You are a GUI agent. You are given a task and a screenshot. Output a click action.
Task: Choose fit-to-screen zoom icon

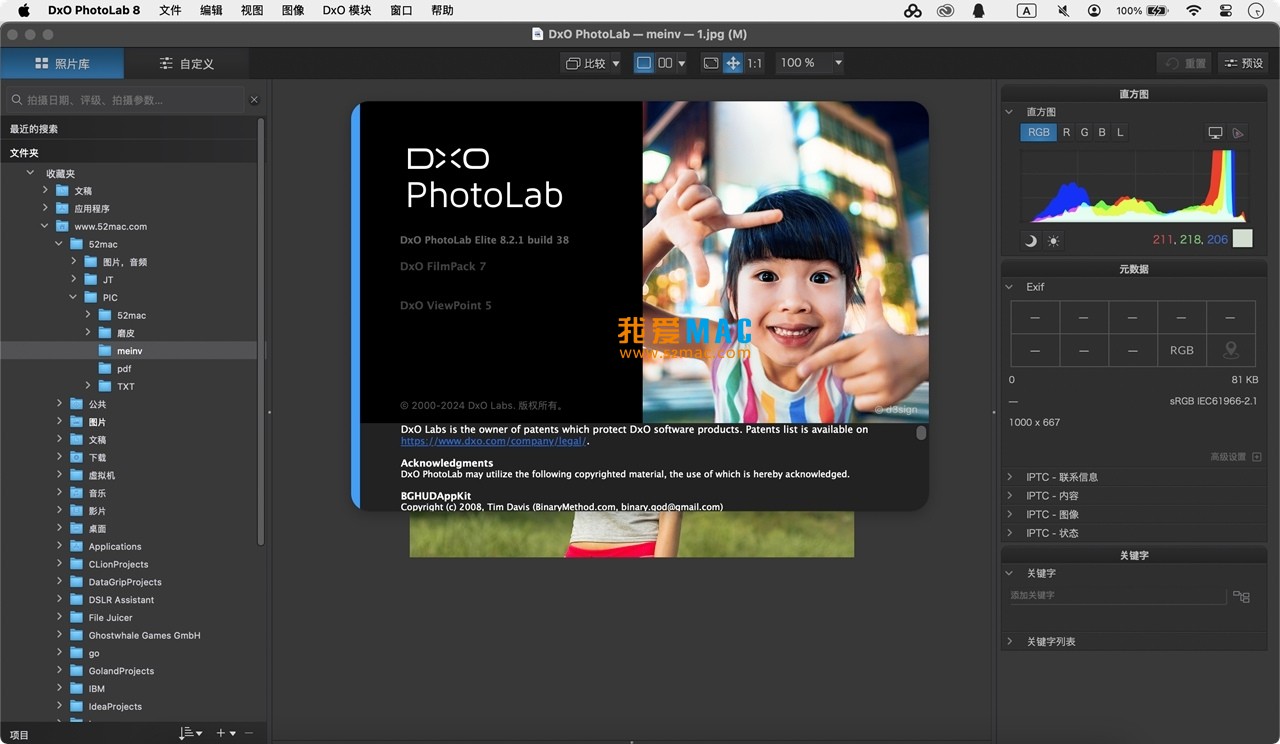711,63
